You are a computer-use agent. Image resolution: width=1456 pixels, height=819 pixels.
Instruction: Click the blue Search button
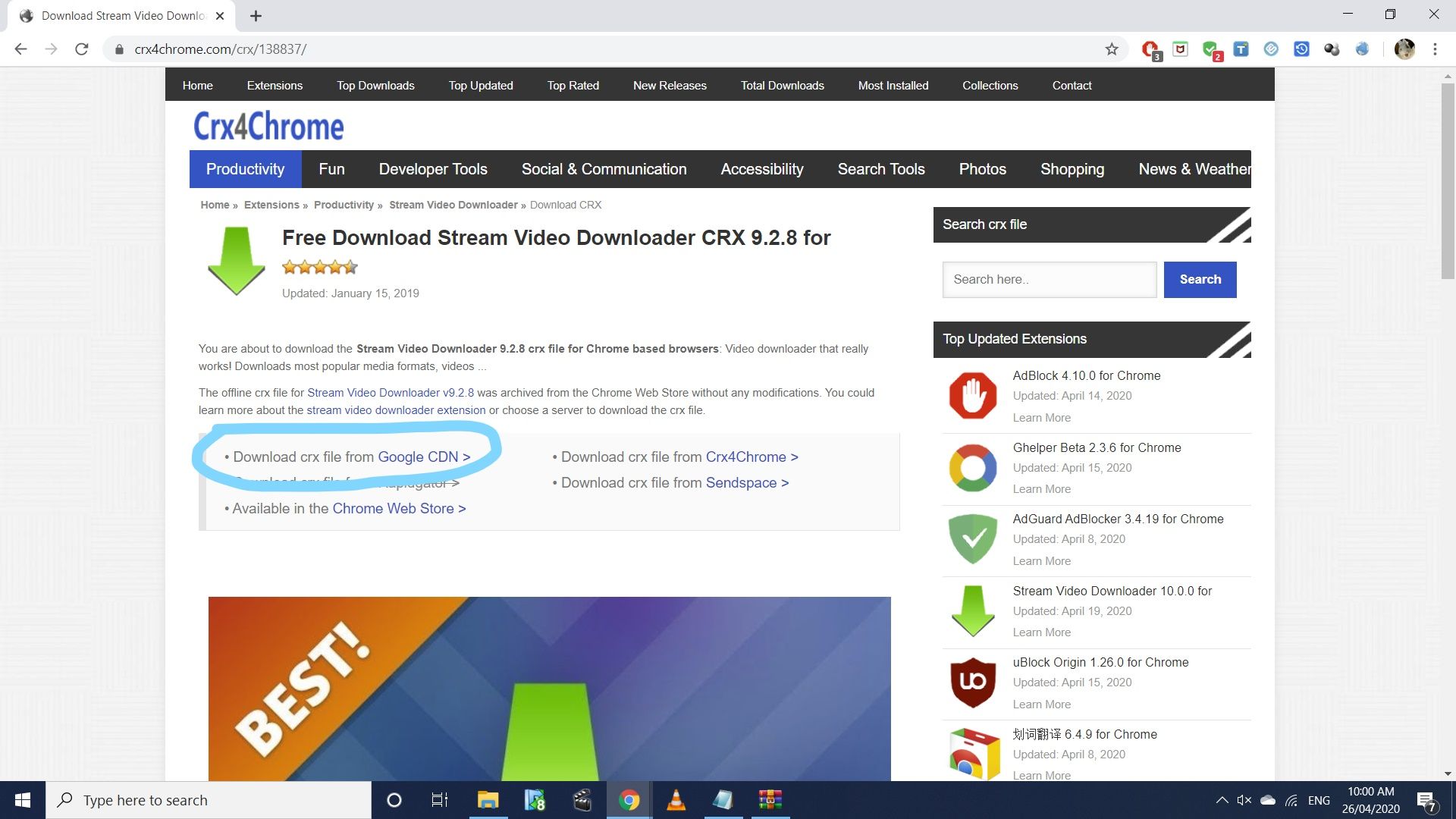point(1200,280)
